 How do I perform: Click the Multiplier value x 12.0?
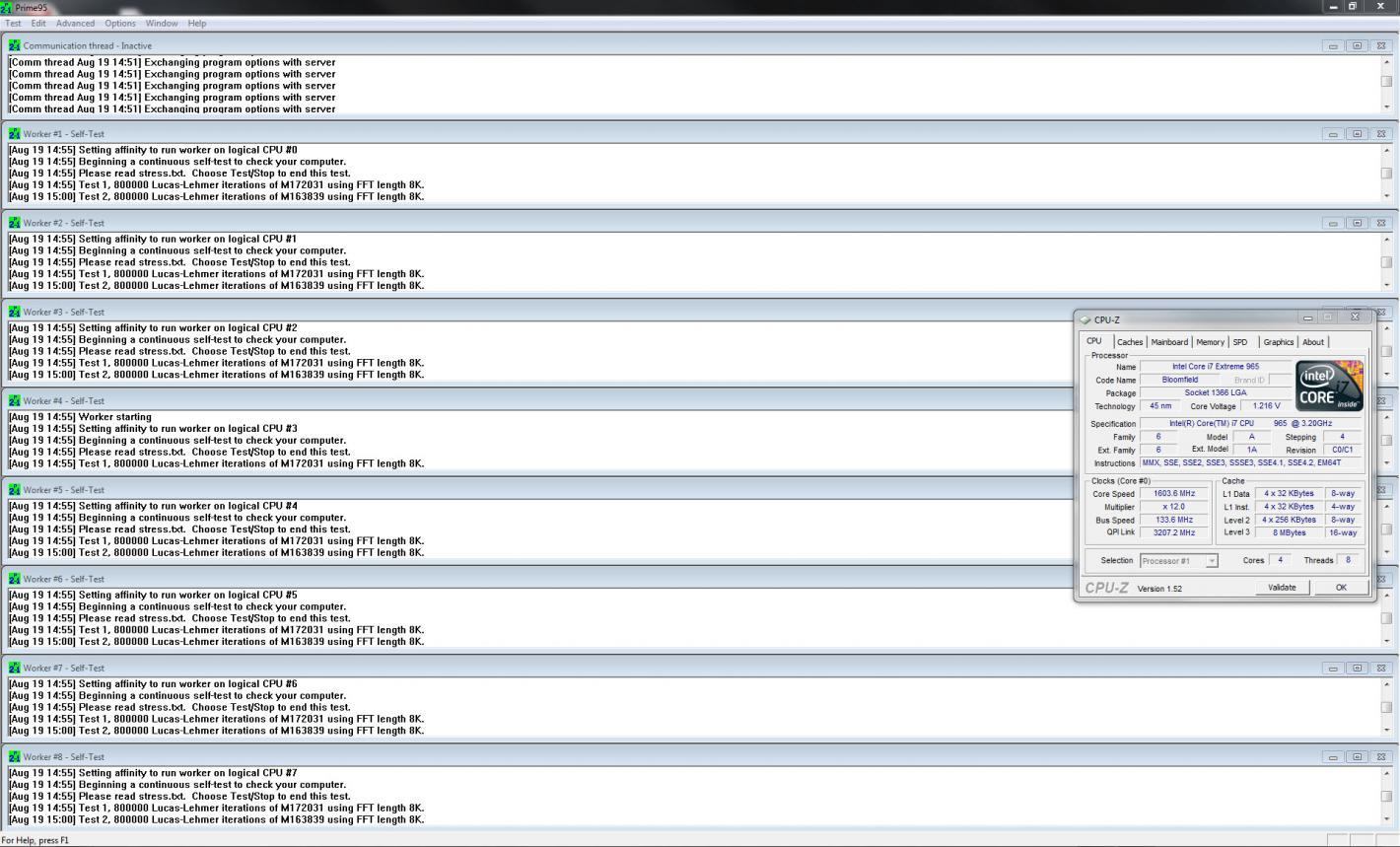[x=1173, y=507]
